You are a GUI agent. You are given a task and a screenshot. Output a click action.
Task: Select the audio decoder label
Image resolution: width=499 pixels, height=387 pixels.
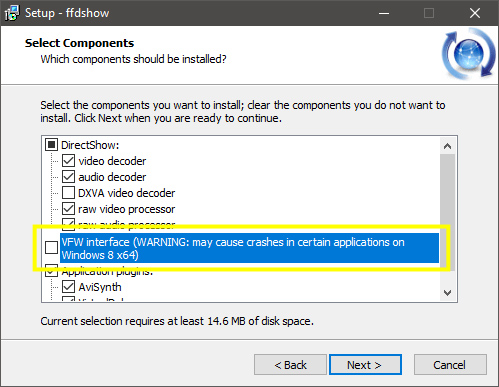112,177
